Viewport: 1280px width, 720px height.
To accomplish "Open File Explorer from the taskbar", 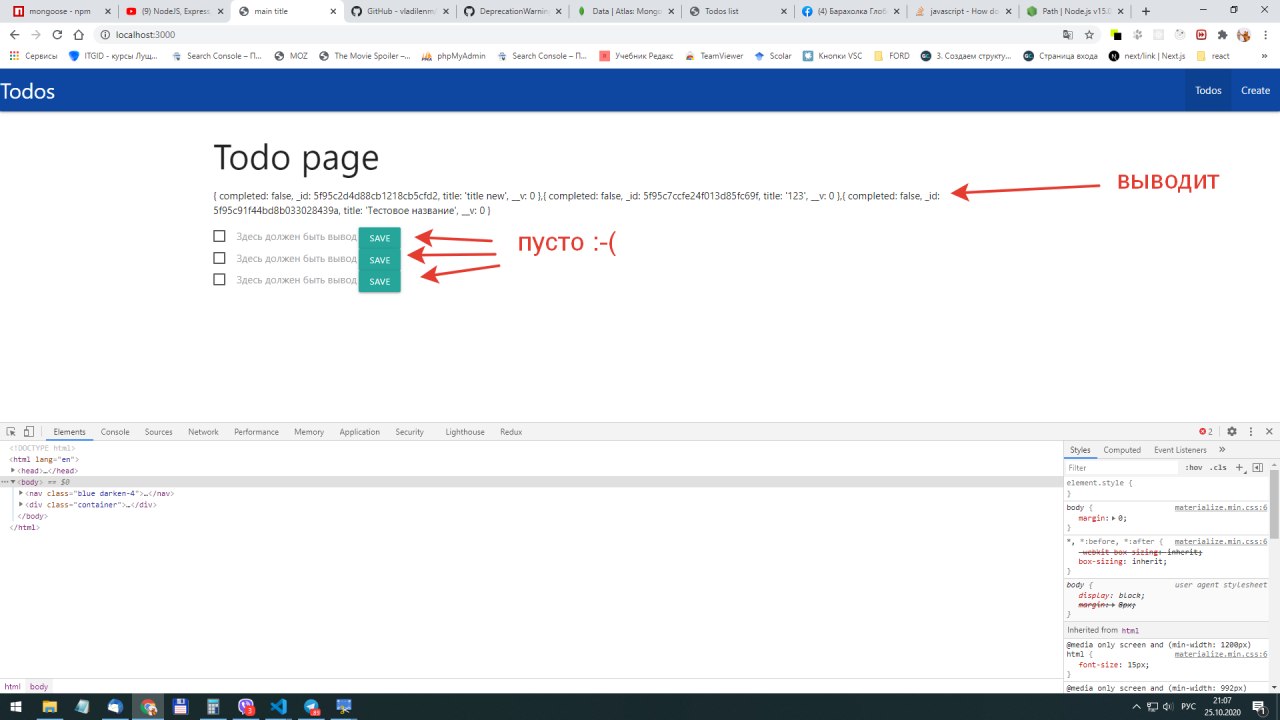I will coord(48,706).
